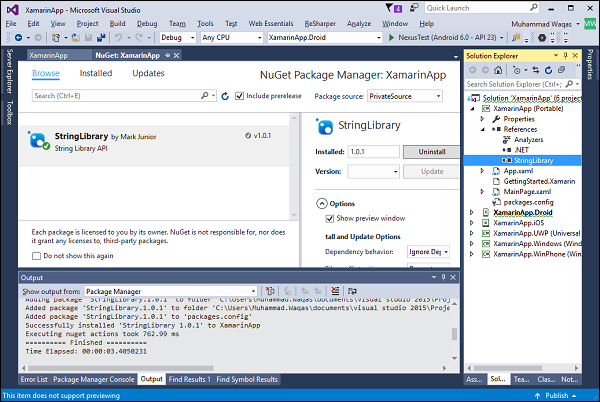This screenshot has height=402, width=600.
Task: Switch to the Installed tab
Action: coord(96,73)
